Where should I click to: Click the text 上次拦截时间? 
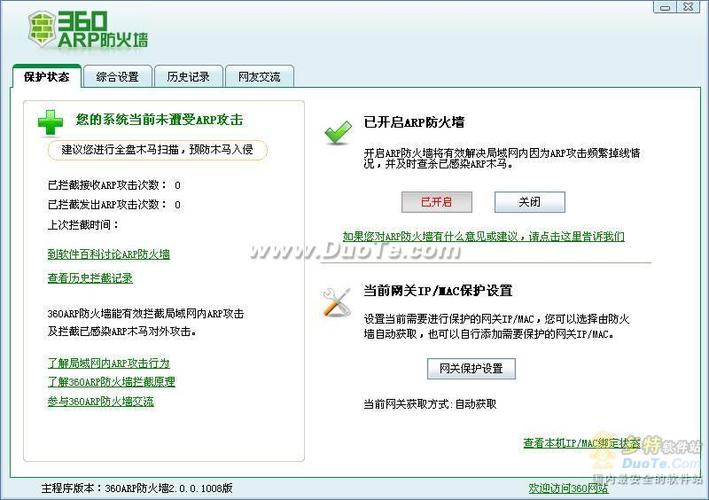pyautogui.click(x=83, y=225)
